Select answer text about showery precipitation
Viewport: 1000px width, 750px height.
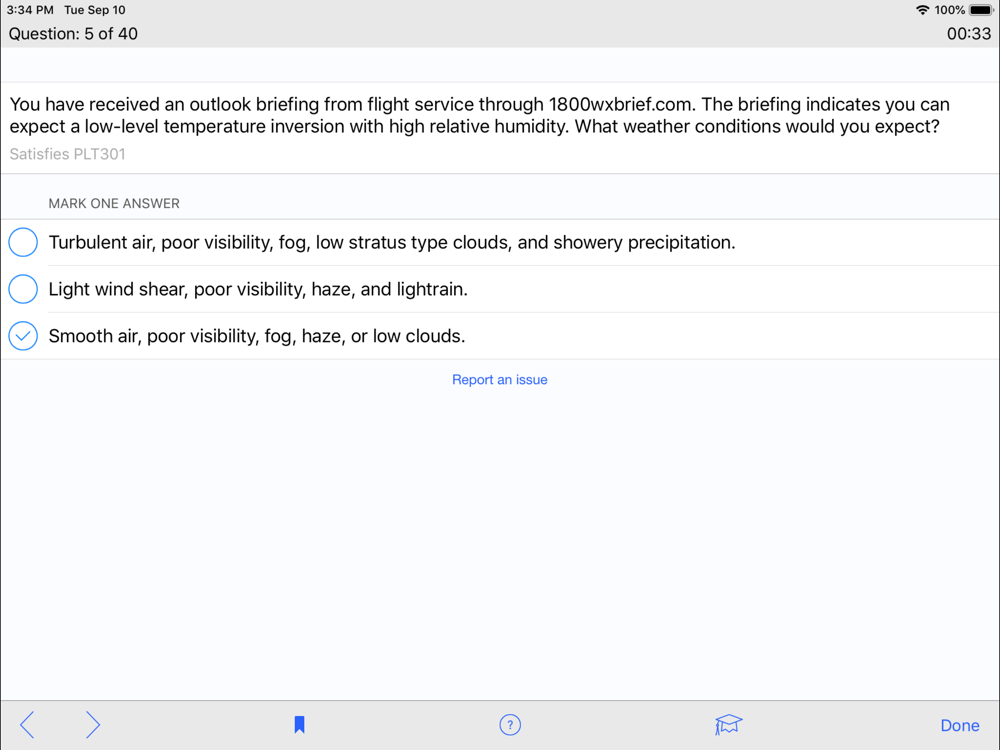(x=392, y=242)
